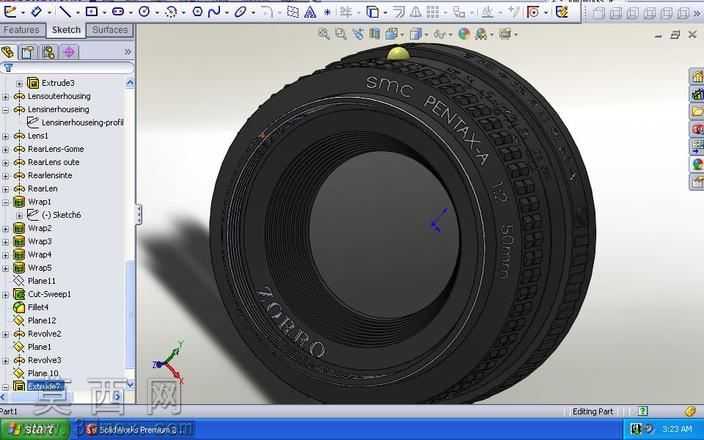Select the Offset Entities tool
The width and height of the screenshot is (704, 440).
(399, 12)
